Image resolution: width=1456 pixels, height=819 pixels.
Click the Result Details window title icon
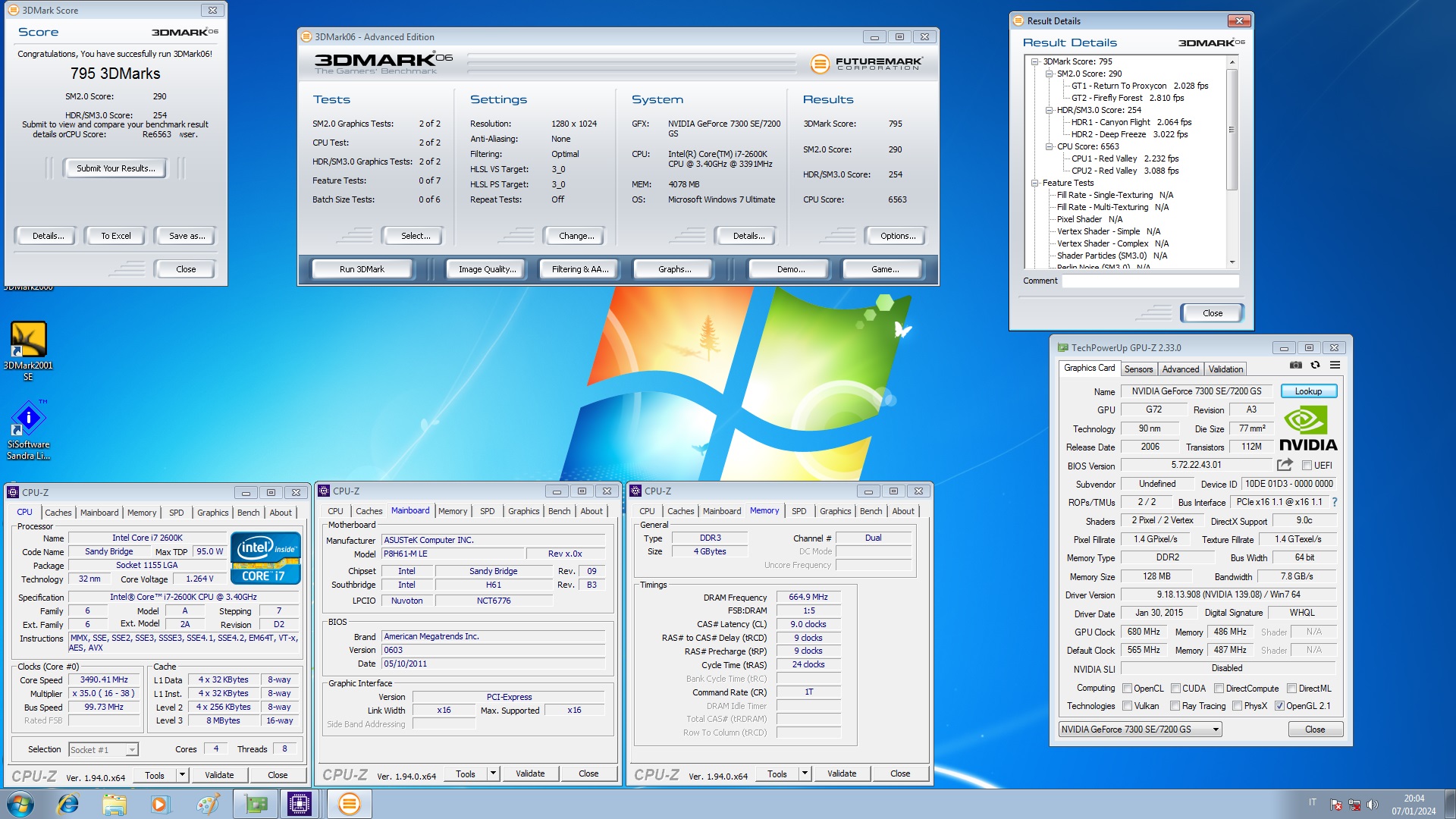(1018, 21)
